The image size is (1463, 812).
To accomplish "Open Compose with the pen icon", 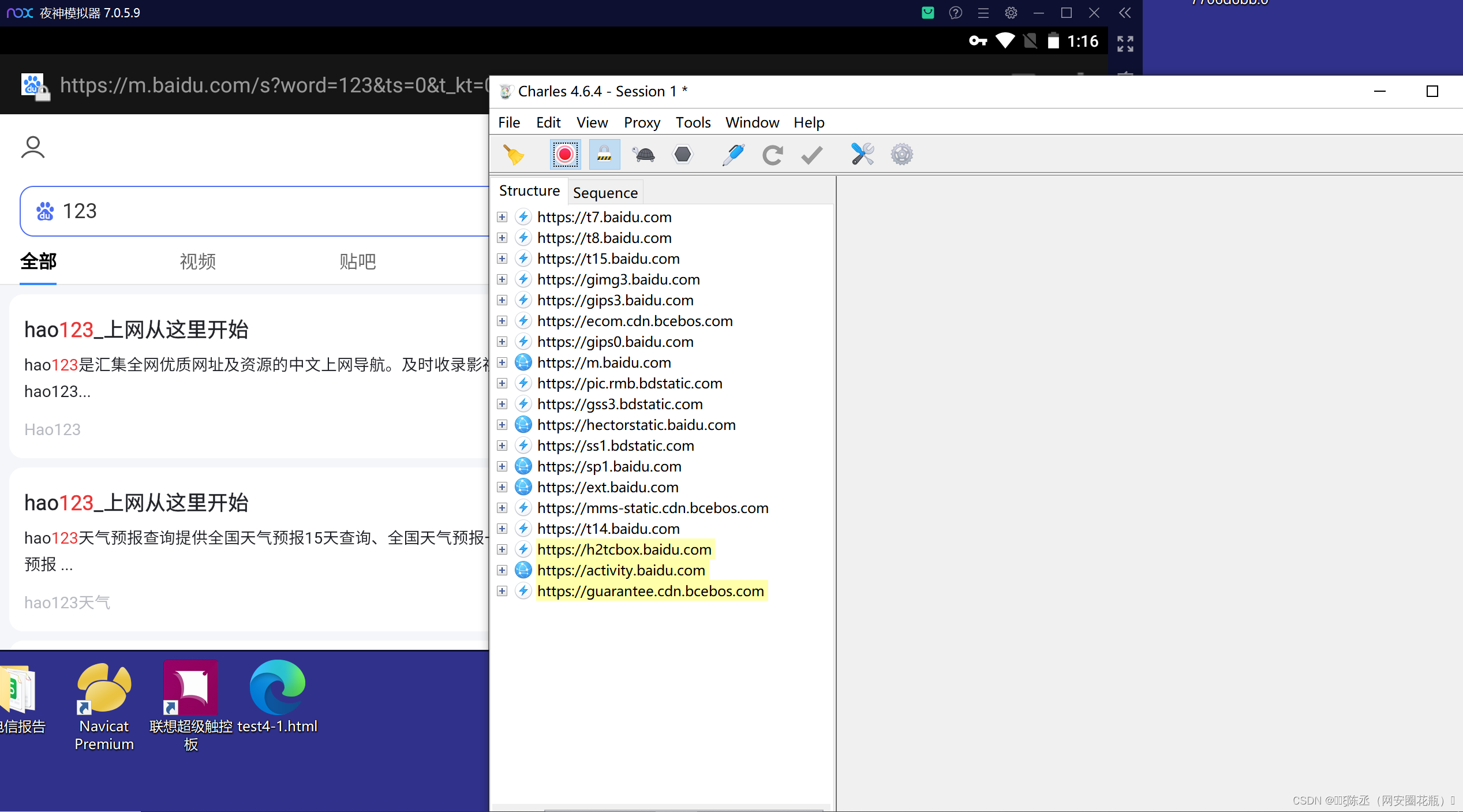I will point(734,155).
